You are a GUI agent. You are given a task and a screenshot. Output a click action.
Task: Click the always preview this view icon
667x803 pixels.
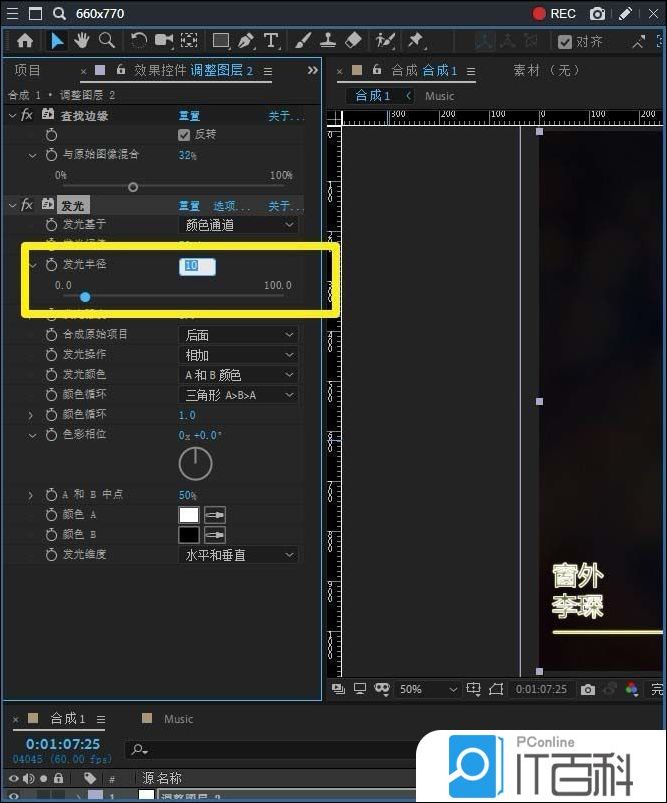click(338, 689)
